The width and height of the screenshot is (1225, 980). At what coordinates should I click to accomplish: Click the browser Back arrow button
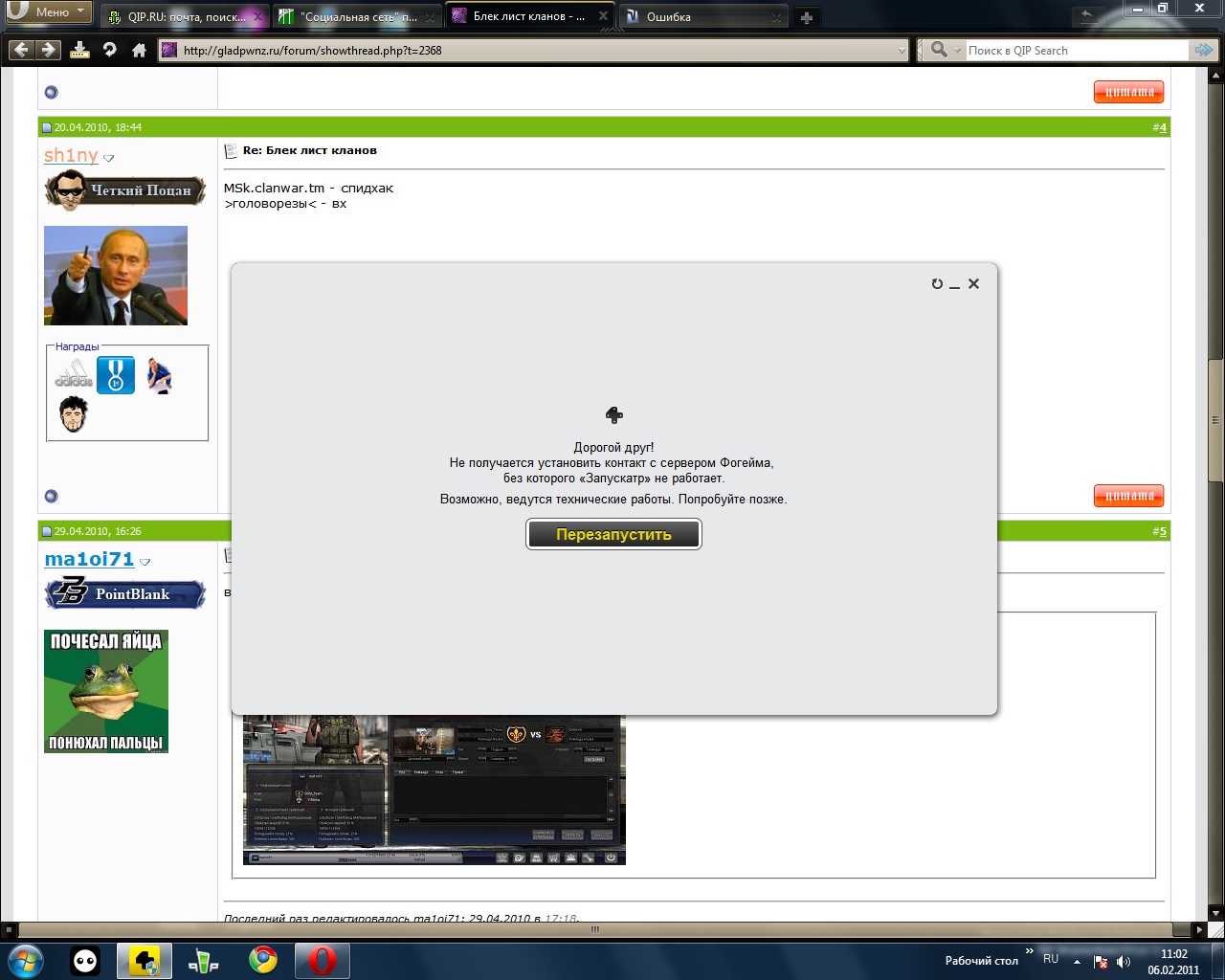point(21,50)
